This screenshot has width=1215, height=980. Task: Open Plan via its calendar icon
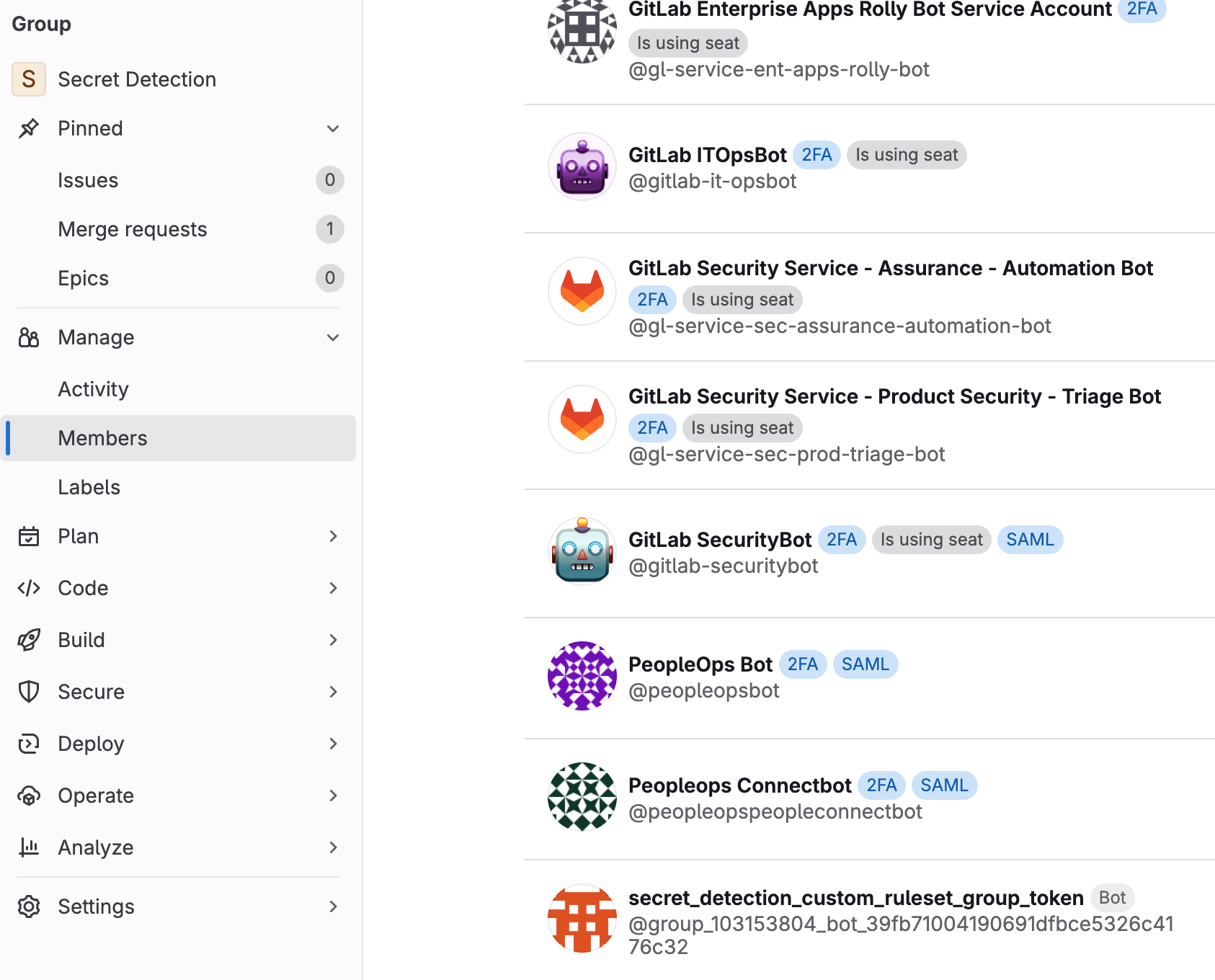(28, 536)
